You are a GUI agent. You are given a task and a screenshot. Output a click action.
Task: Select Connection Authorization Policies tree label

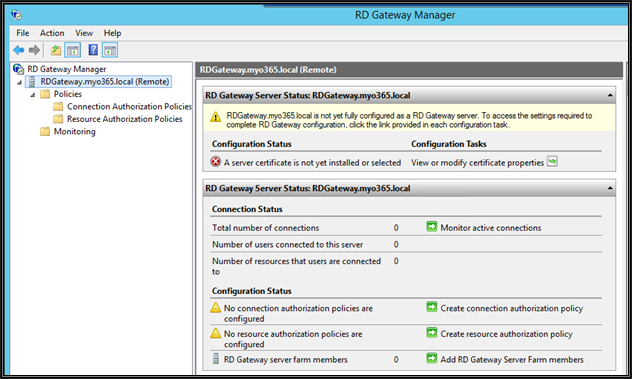pos(129,106)
